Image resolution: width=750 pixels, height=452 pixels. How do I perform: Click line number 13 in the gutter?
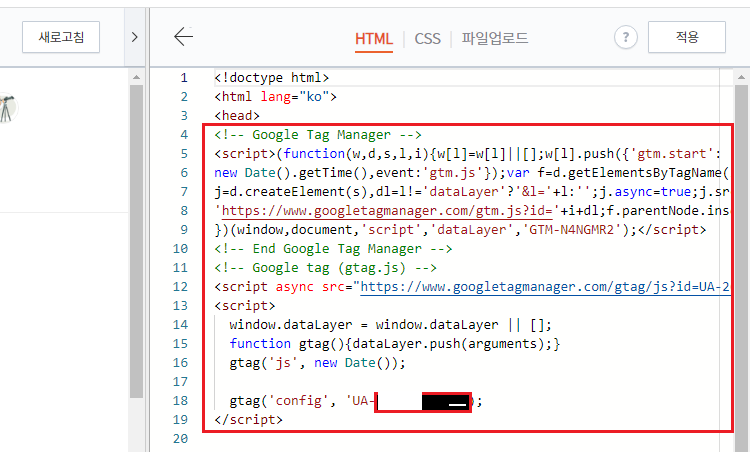(180, 305)
